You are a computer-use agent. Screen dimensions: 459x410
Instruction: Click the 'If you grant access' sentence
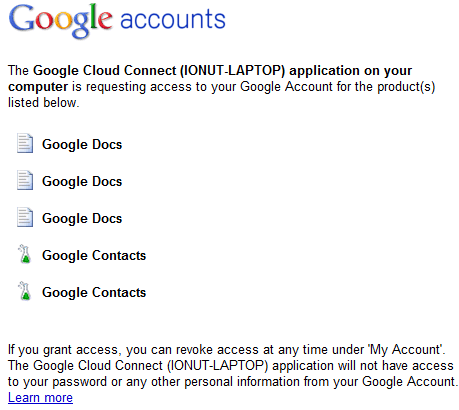click(226, 350)
